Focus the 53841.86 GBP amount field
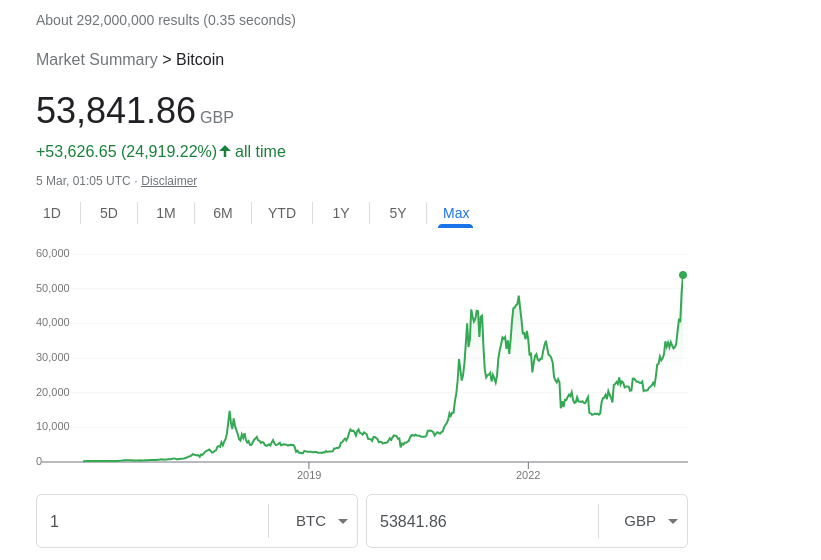The image size is (821, 560). [x=482, y=521]
